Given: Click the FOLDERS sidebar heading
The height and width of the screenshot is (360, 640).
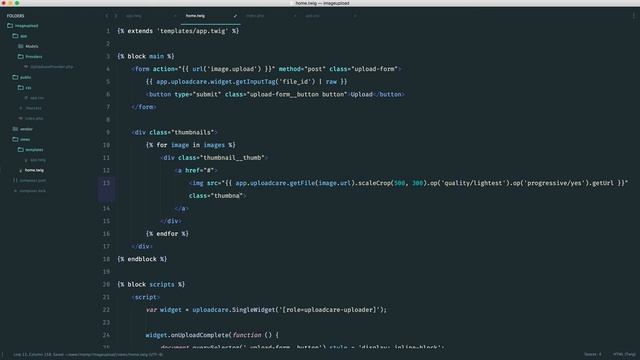Looking at the screenshot, I should pos(16,16).
